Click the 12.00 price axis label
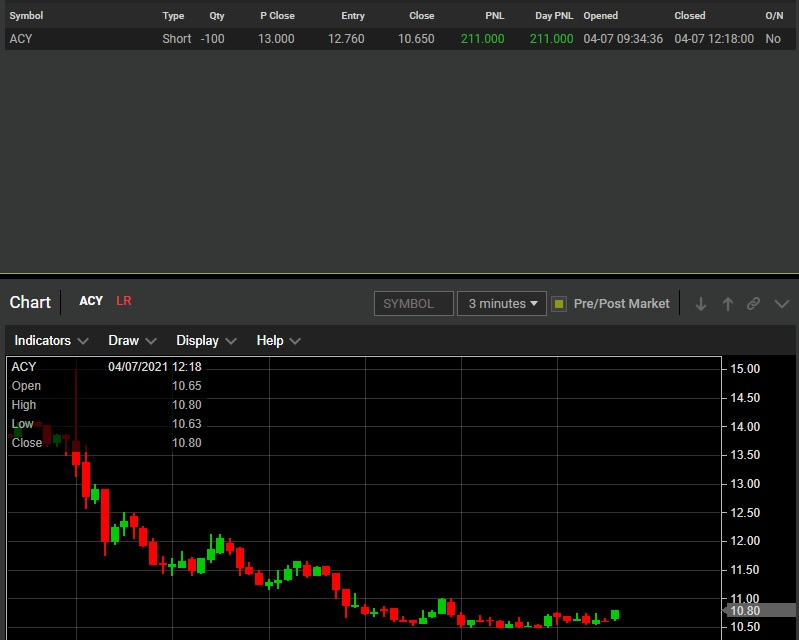This screenshot has width=799, height=640. (x=745, y=541)
